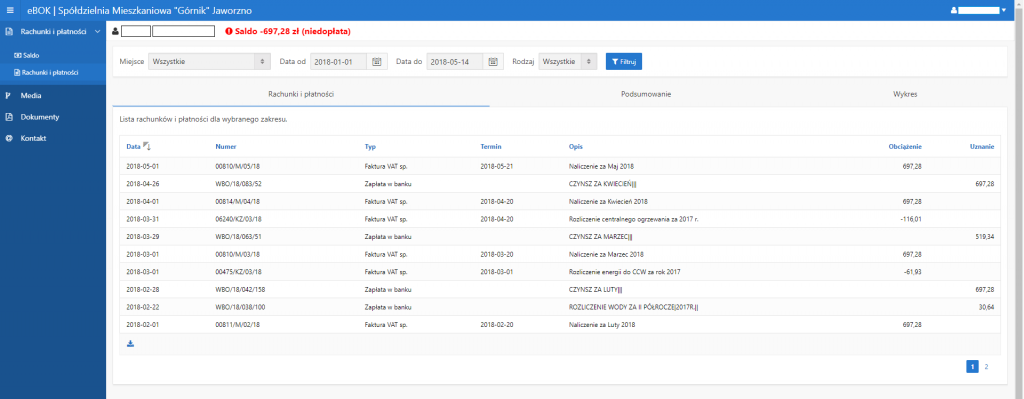Click the Kontakt sidebar icon
The height and width of the screenshot is (399, 1024).
8,138
